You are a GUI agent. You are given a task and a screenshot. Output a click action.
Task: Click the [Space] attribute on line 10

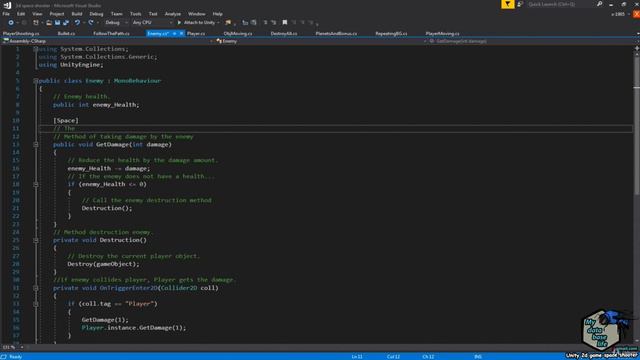coord(66,120)
